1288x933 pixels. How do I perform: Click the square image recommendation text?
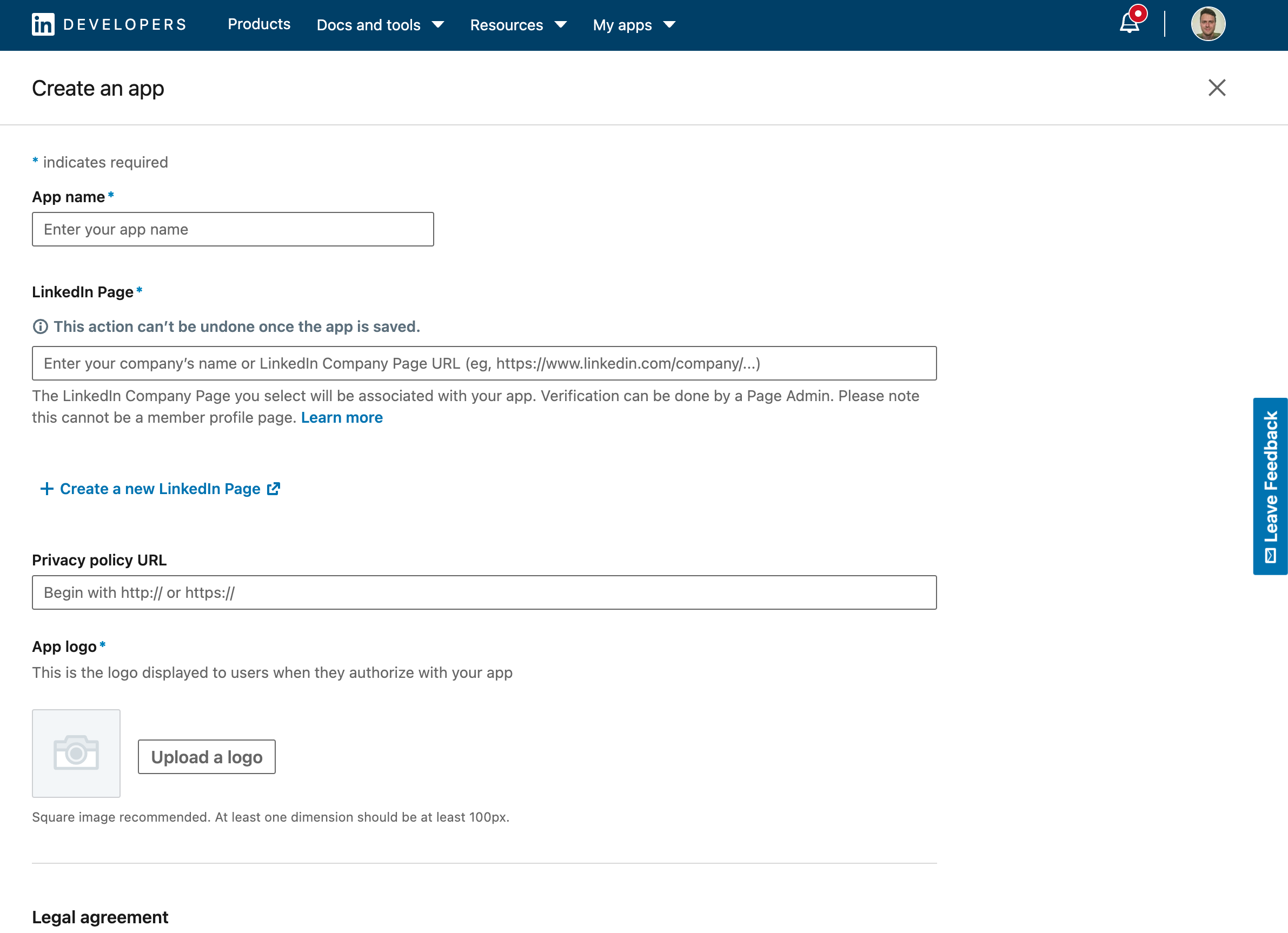271,817
